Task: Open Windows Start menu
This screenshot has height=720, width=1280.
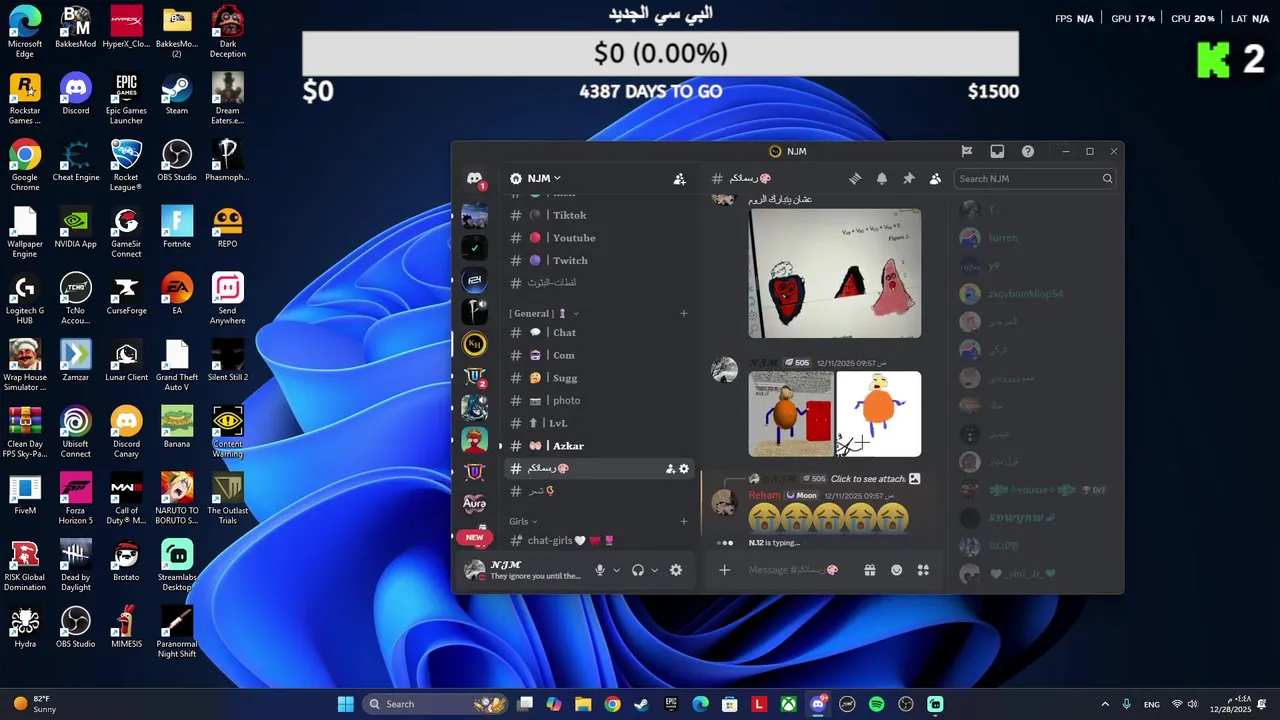Action: [x=346, y=704]
